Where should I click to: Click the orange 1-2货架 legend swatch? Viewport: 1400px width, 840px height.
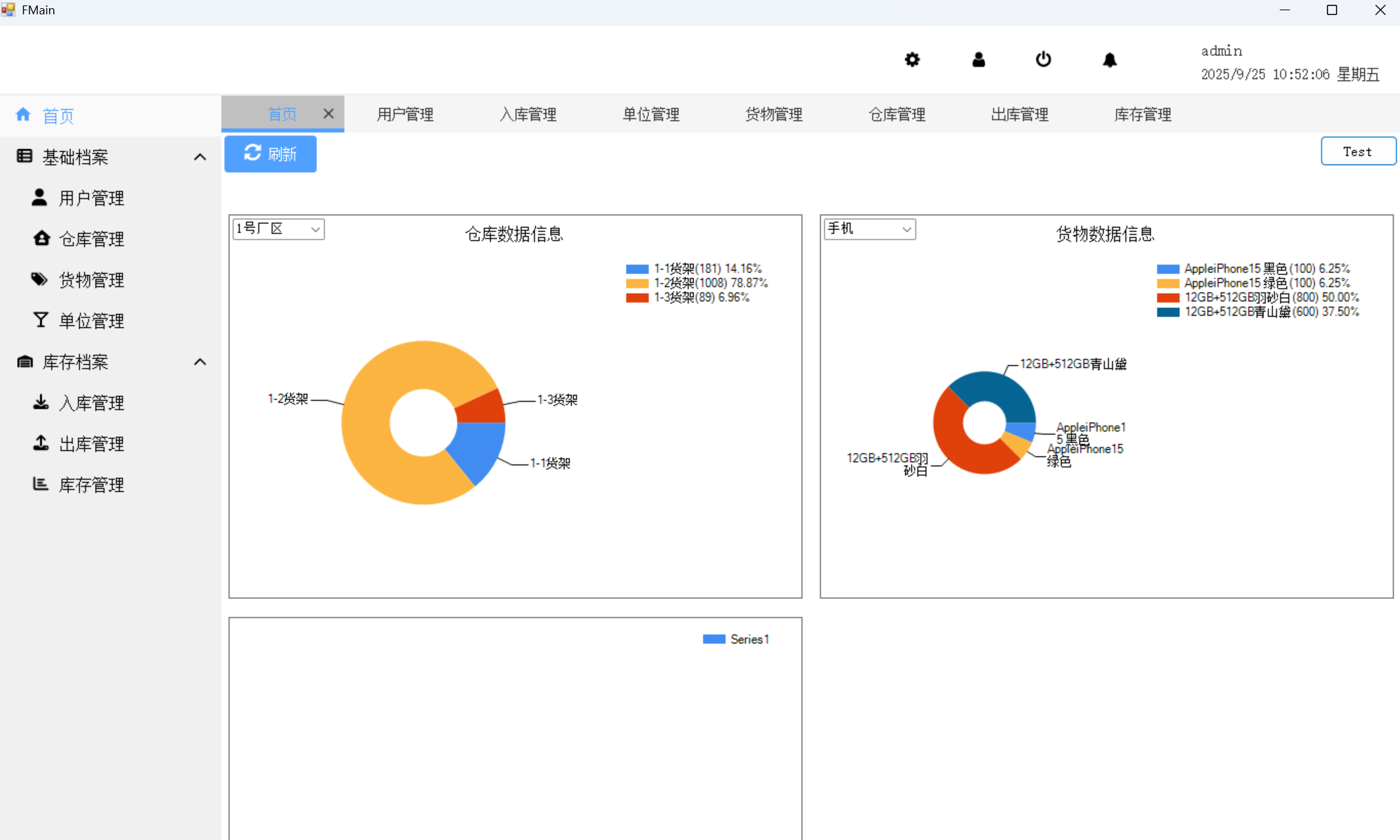pos(637,283)
